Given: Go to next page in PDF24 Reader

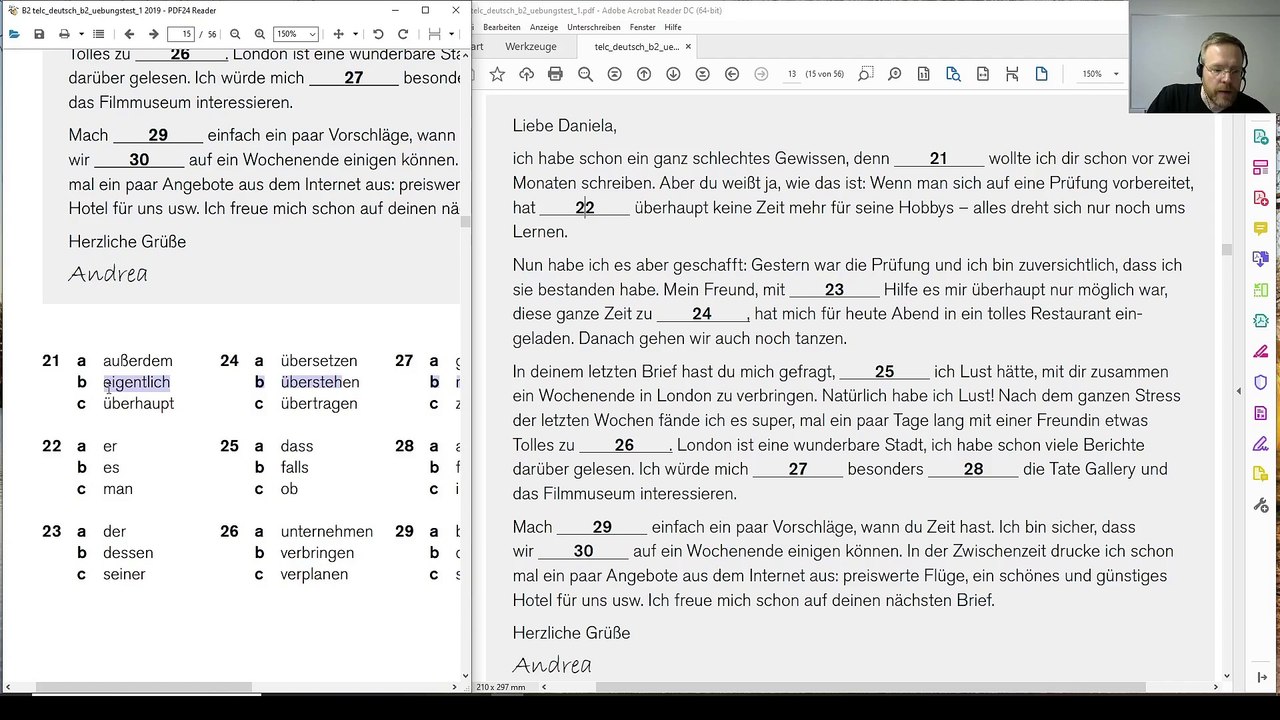Looking at the screenshot, I should pos(153,34).
